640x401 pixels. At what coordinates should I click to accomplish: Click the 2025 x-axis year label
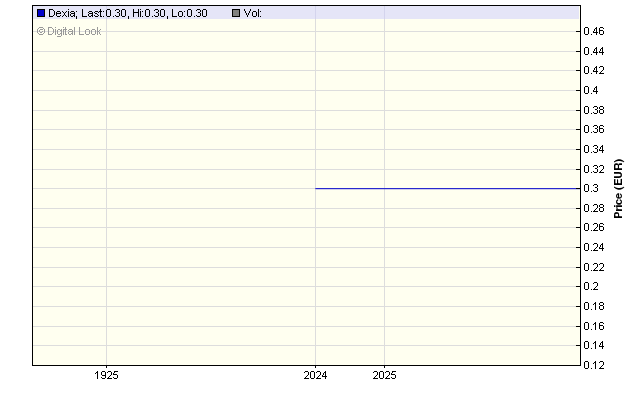coord(384,375)
